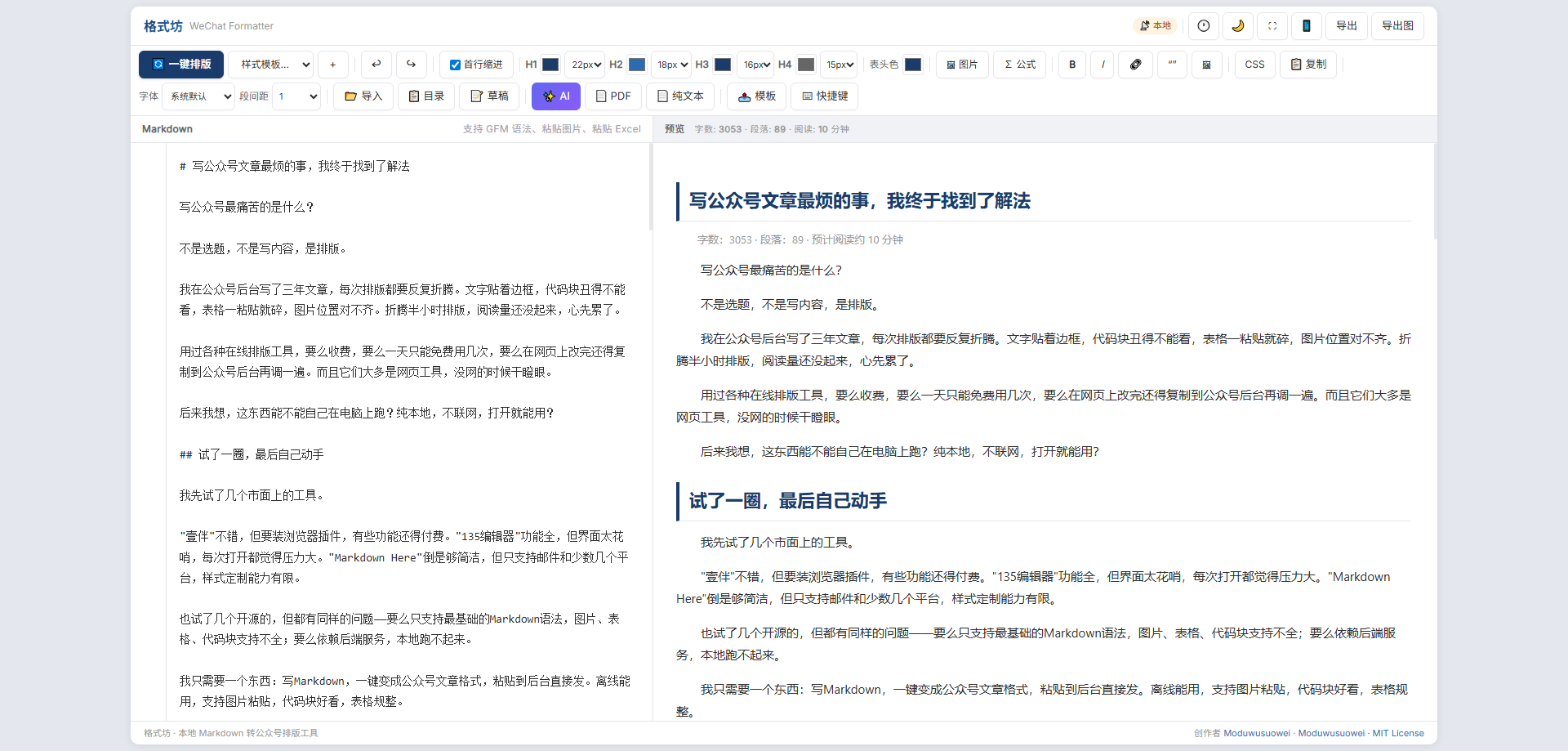
Task: Insert an image with the 图片 button
Action: tap(962, 65)
